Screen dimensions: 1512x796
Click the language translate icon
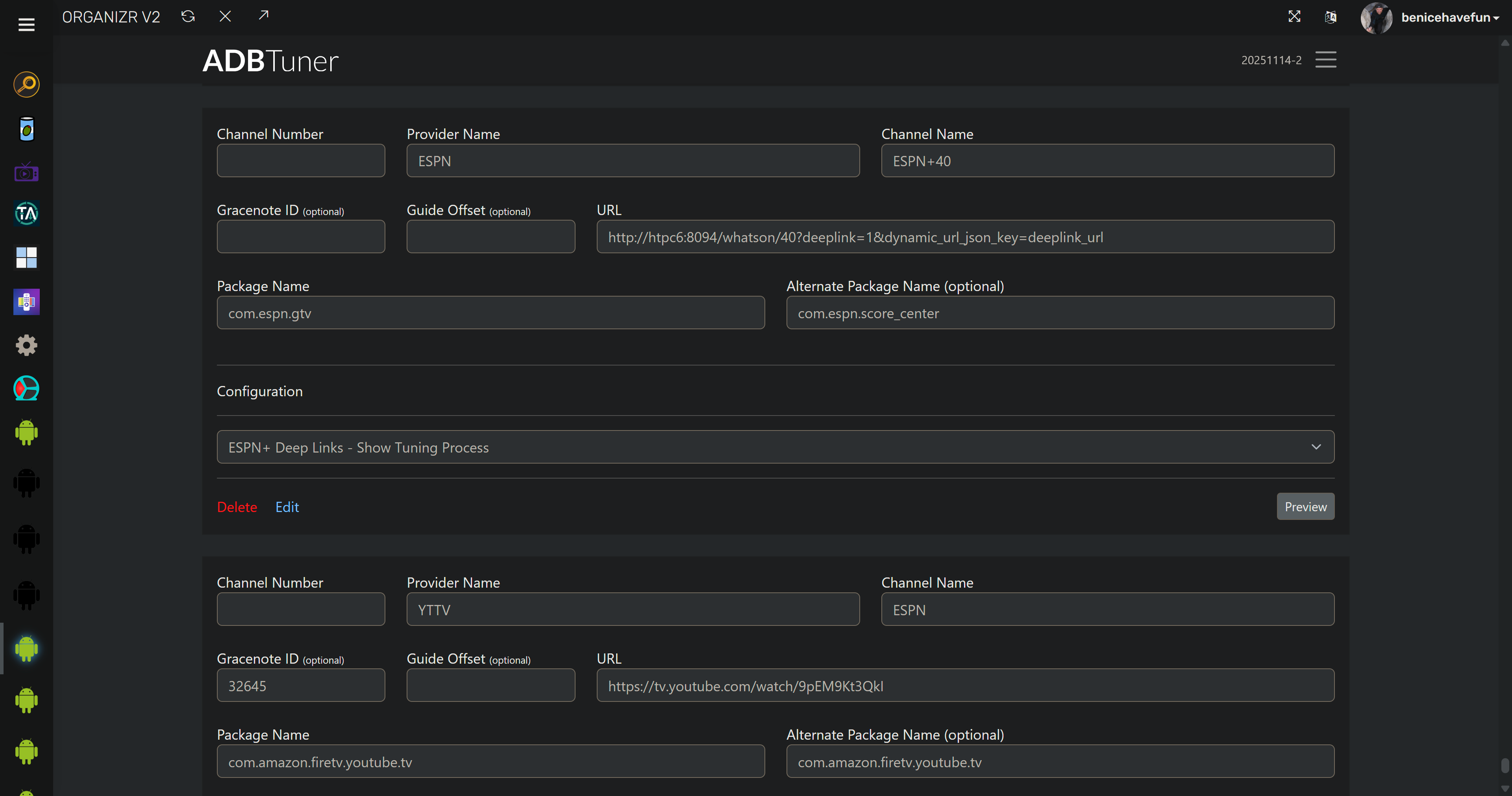1331,17
